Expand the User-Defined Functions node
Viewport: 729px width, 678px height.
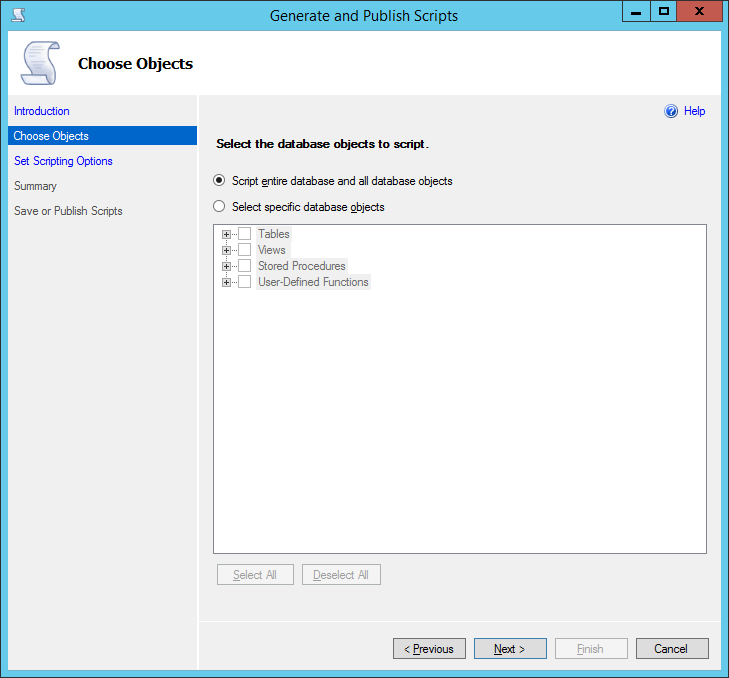227,282
